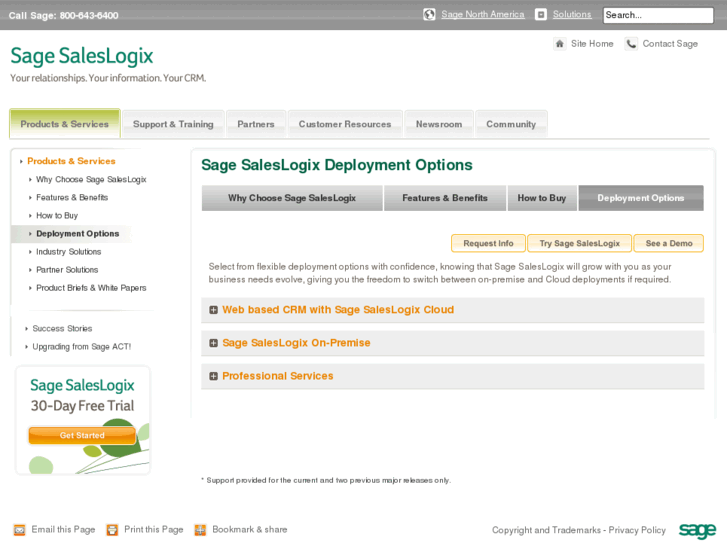
Task: Click the Contact Sage phone icon
Action: pyautogui.click(x=631, y=44)
